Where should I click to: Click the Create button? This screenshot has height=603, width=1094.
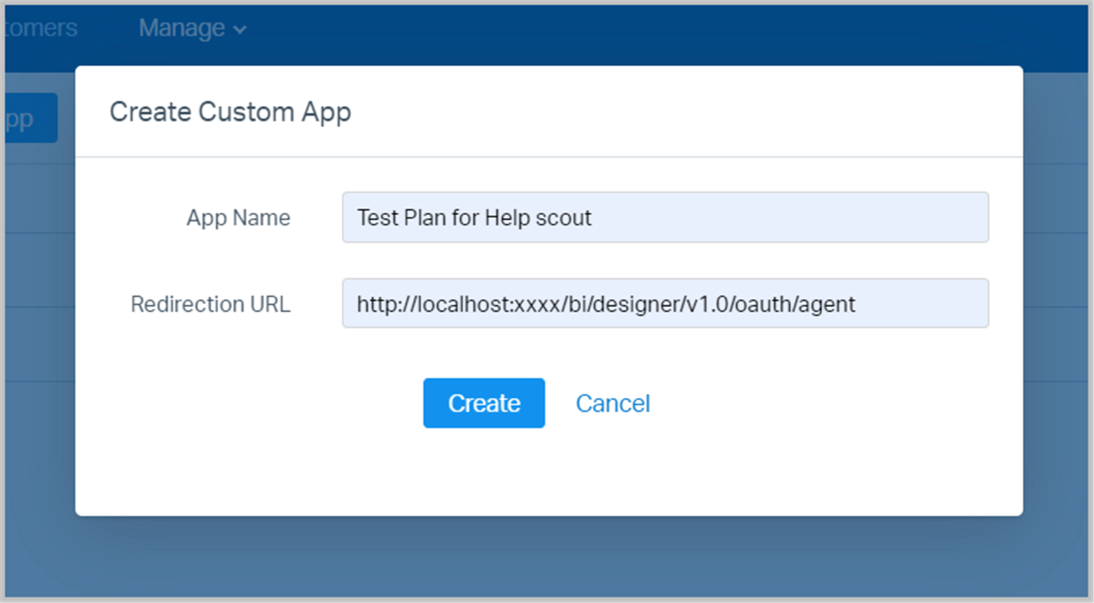pos(484,403)
